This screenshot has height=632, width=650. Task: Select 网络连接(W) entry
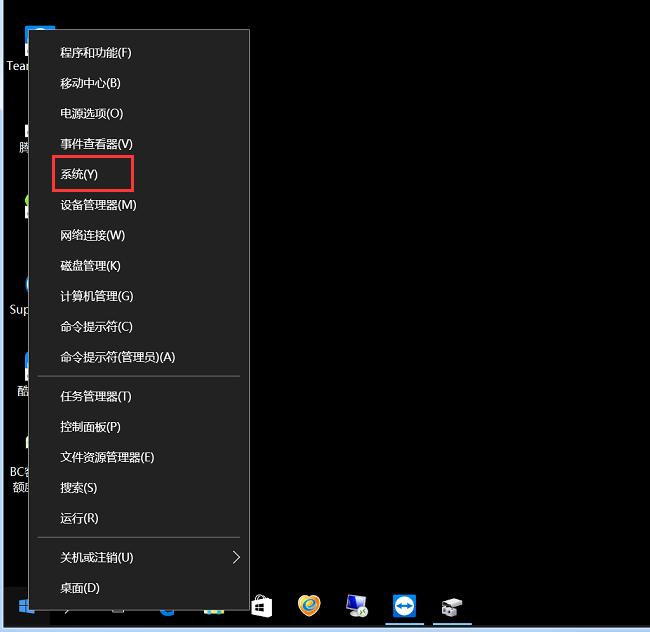pos(139,235)
